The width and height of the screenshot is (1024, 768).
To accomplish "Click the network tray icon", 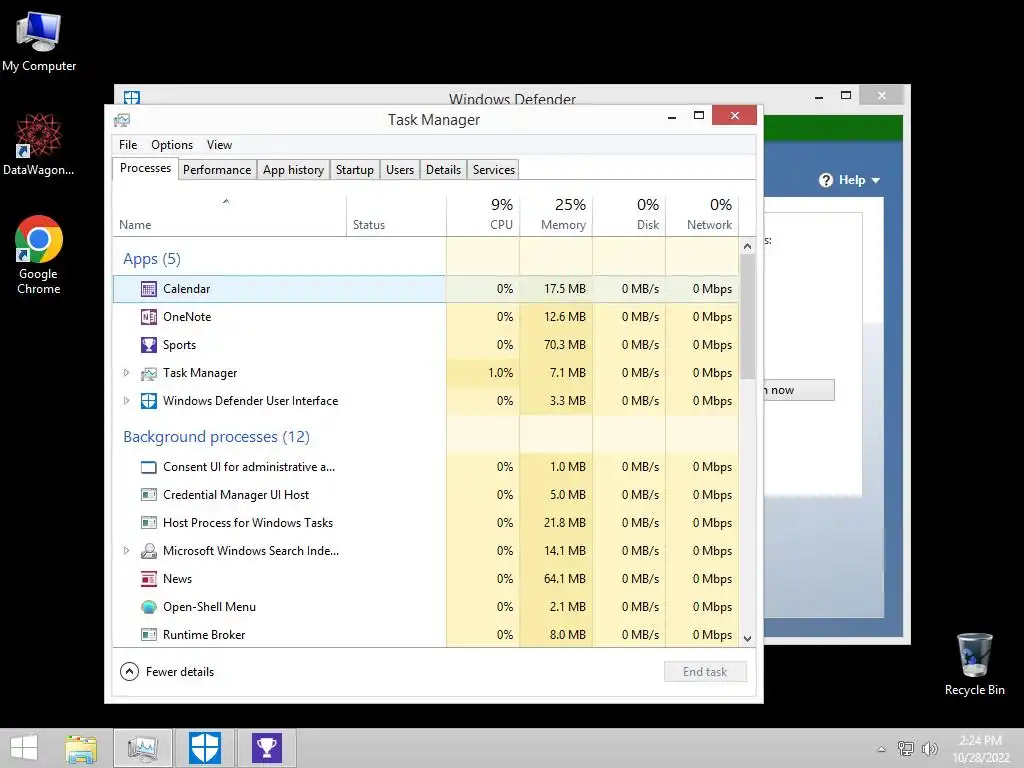I will (x=905, y=748).
